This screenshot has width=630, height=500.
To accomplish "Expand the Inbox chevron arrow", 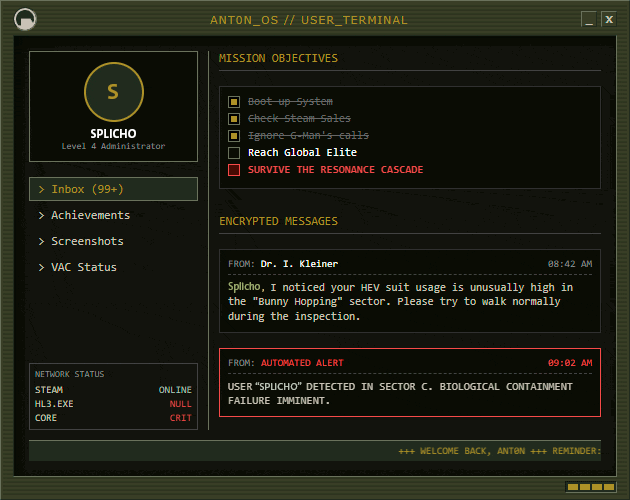I will [x=41, y=189].
